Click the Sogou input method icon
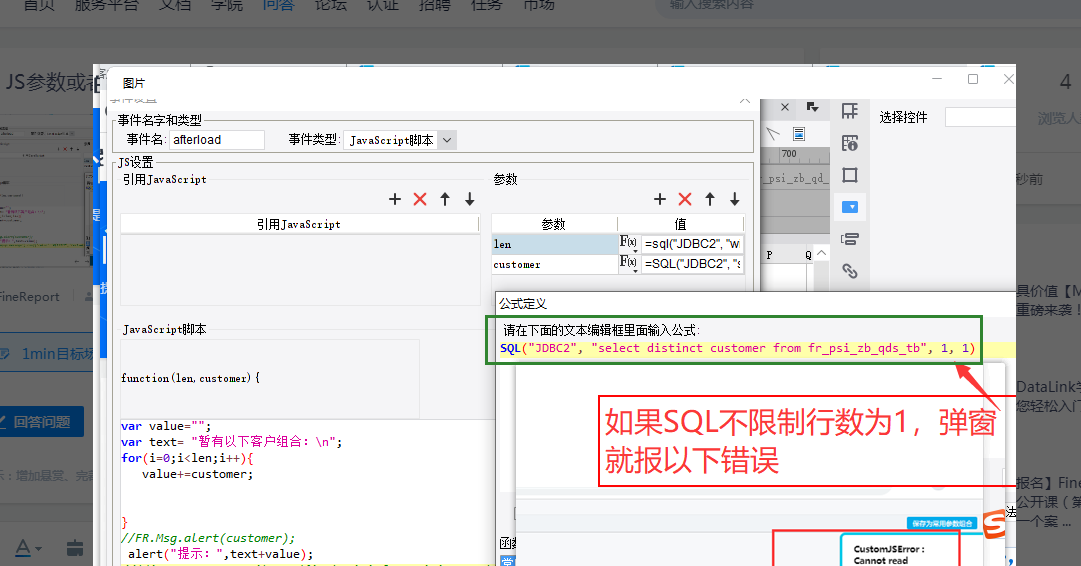 click(993, 524)
